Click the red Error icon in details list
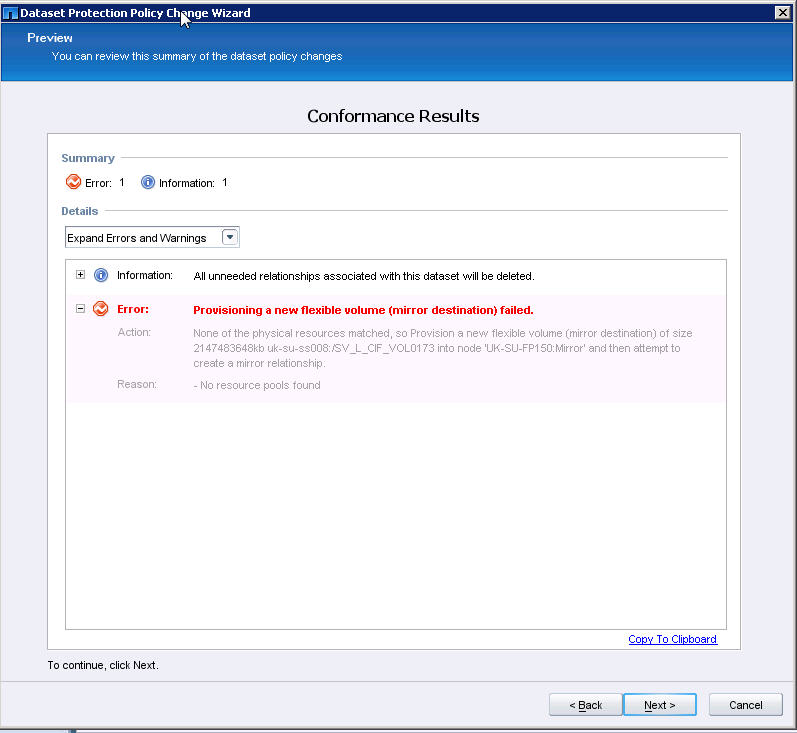797x733 pixels. (101, 309)
